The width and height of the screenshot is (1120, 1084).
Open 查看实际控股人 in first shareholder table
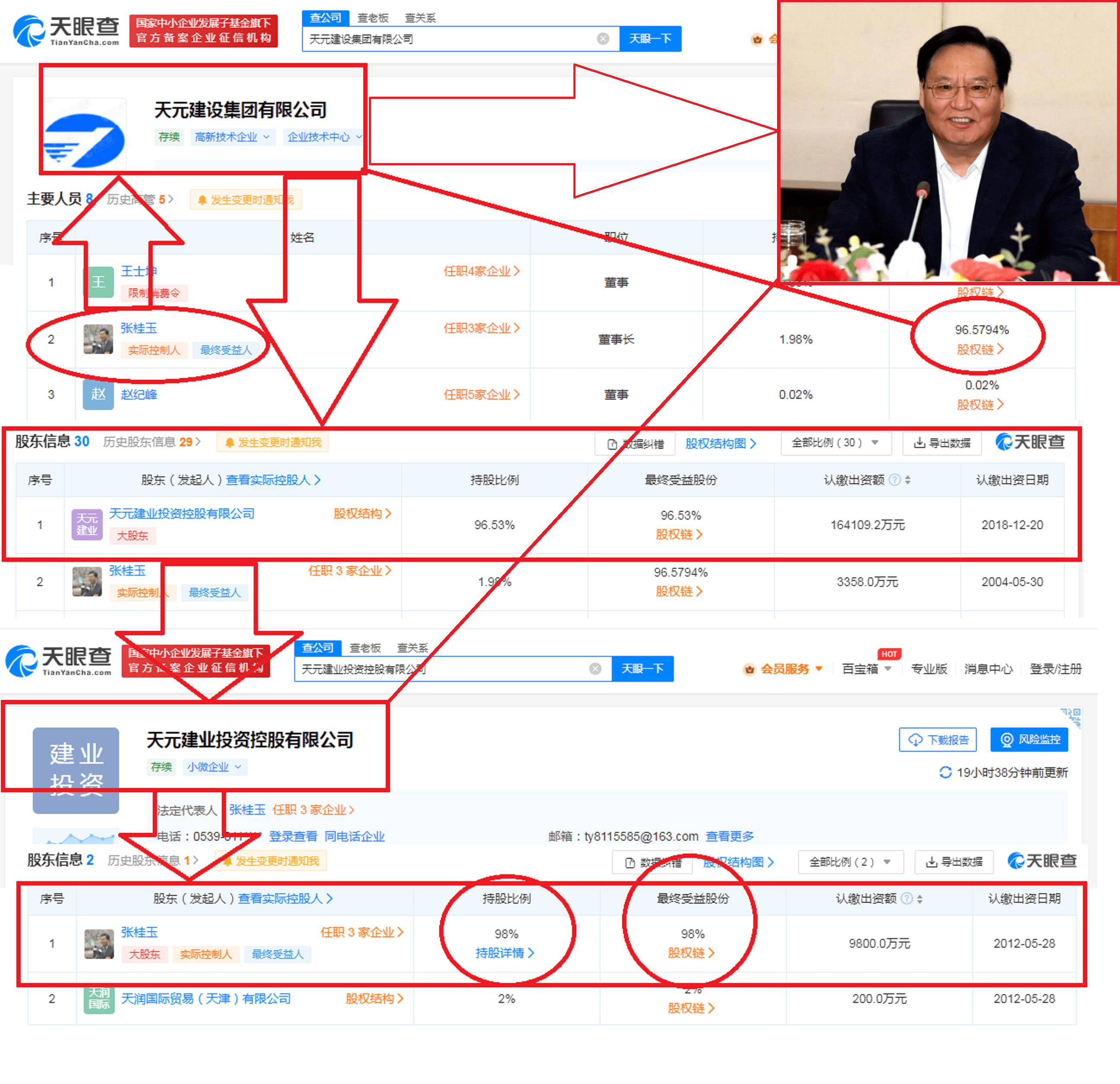(x=273, y=479)
